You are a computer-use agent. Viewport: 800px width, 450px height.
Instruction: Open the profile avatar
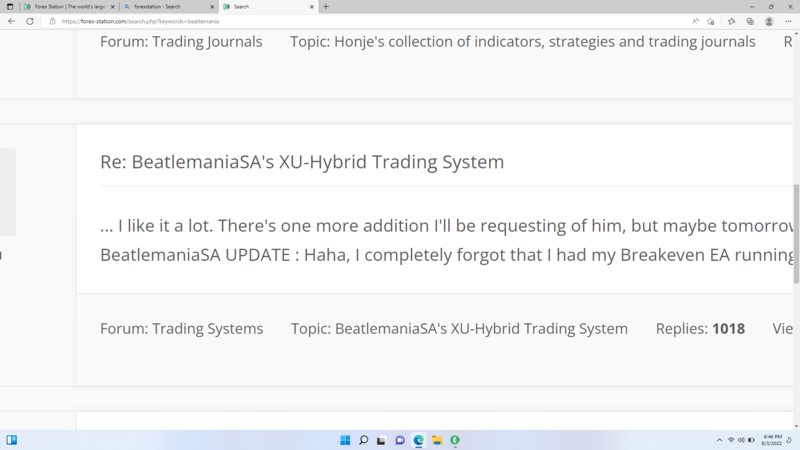click(x=769, y=21)
